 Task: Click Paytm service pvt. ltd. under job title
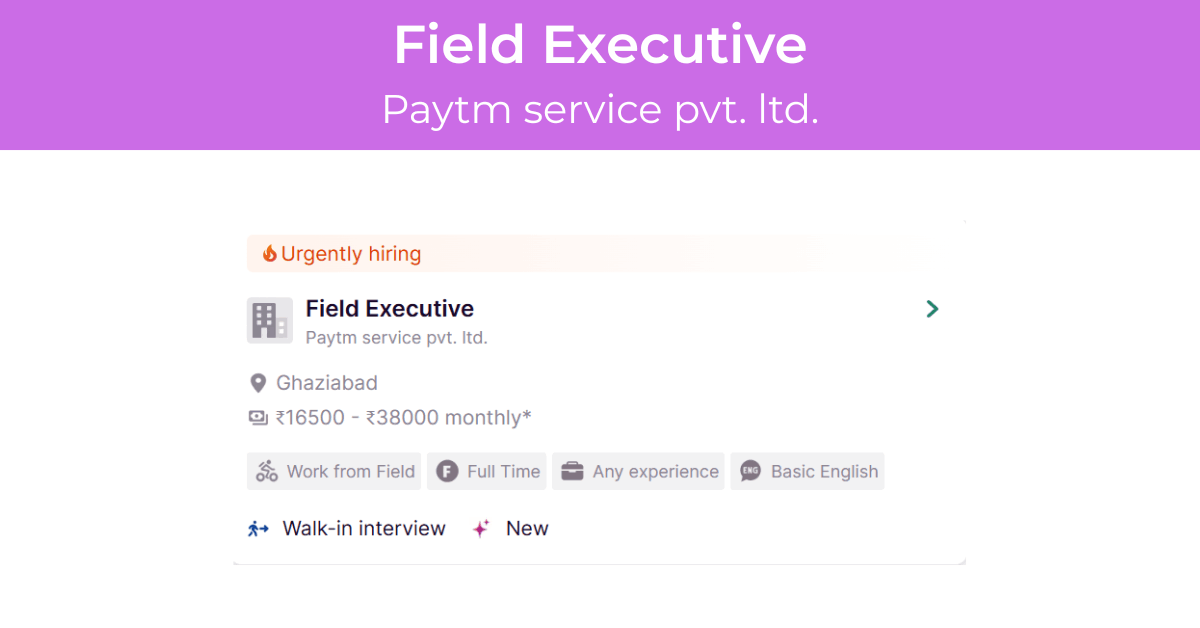click(397, 338)
